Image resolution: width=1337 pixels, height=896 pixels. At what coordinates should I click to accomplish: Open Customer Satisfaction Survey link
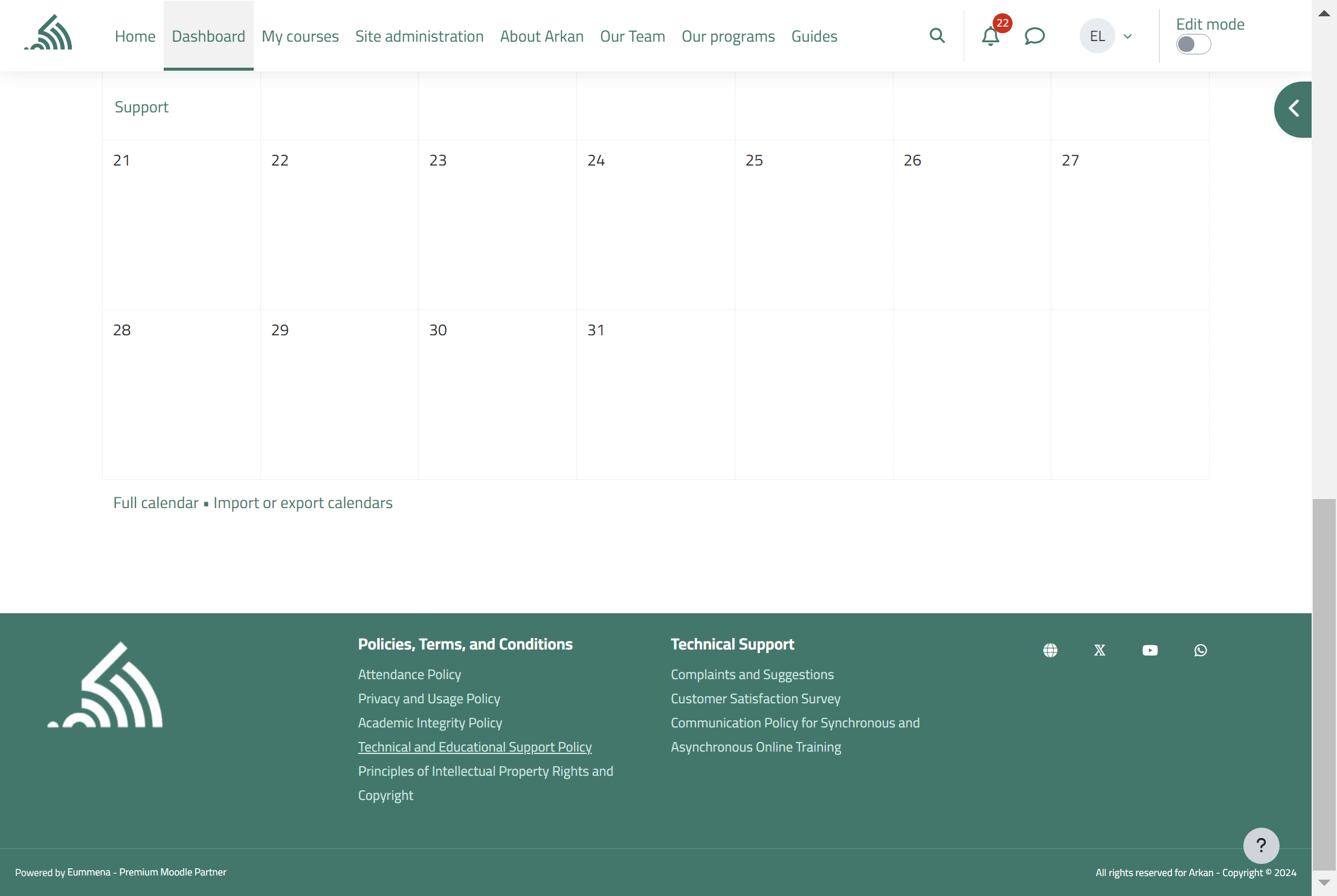click(x=755, y=698)
